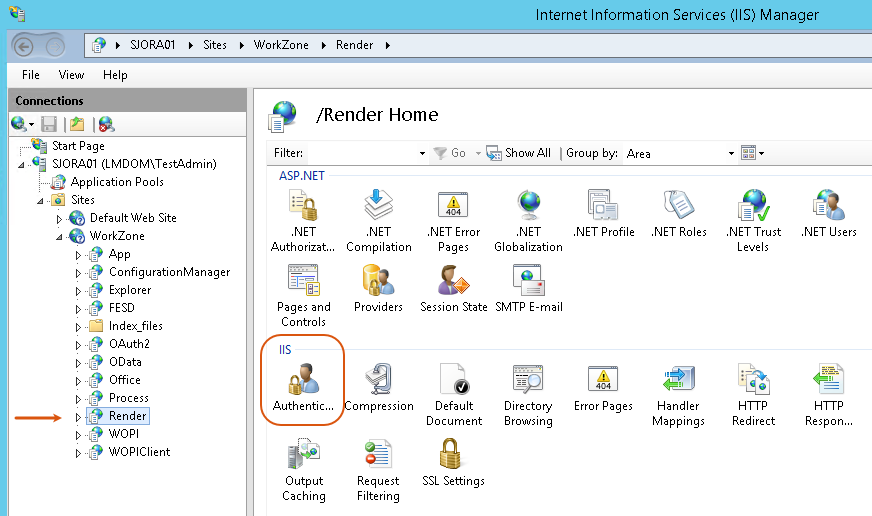
Task: Select the WOPIClient application in tree
Action: coord(139,452)
